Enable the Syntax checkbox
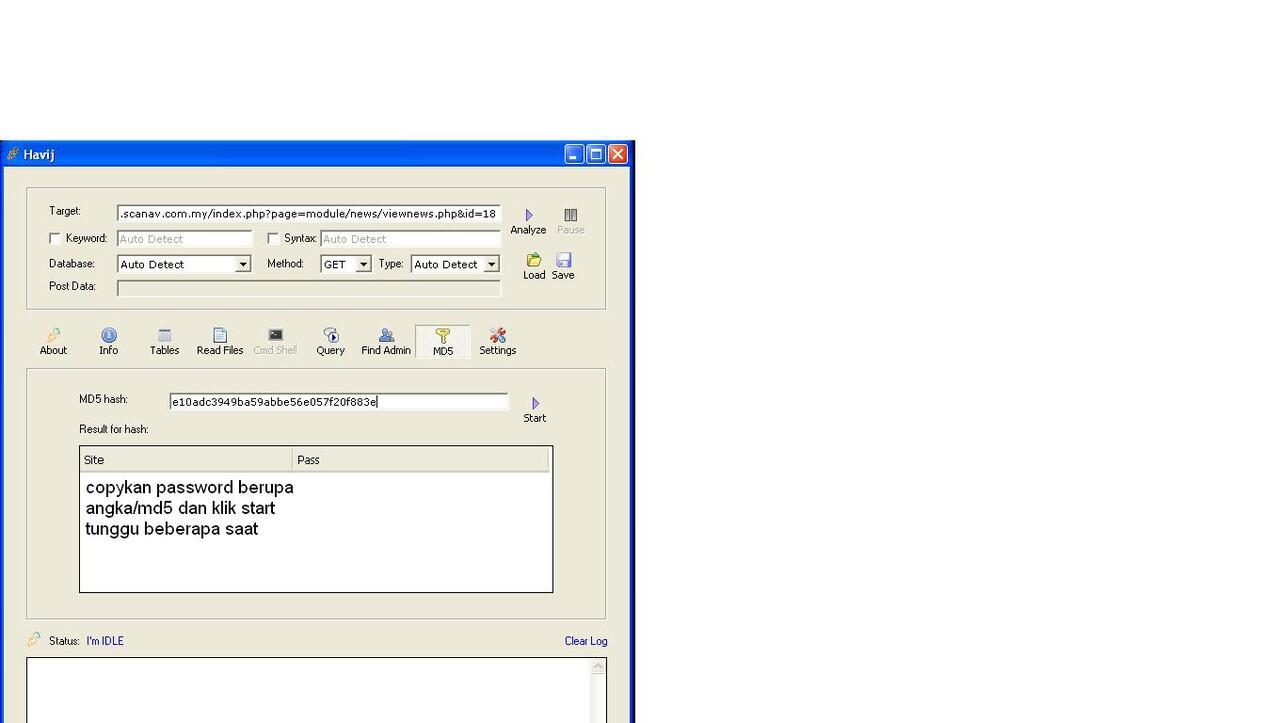This screenshot has width=1280, height=723. tap(273, 239)
